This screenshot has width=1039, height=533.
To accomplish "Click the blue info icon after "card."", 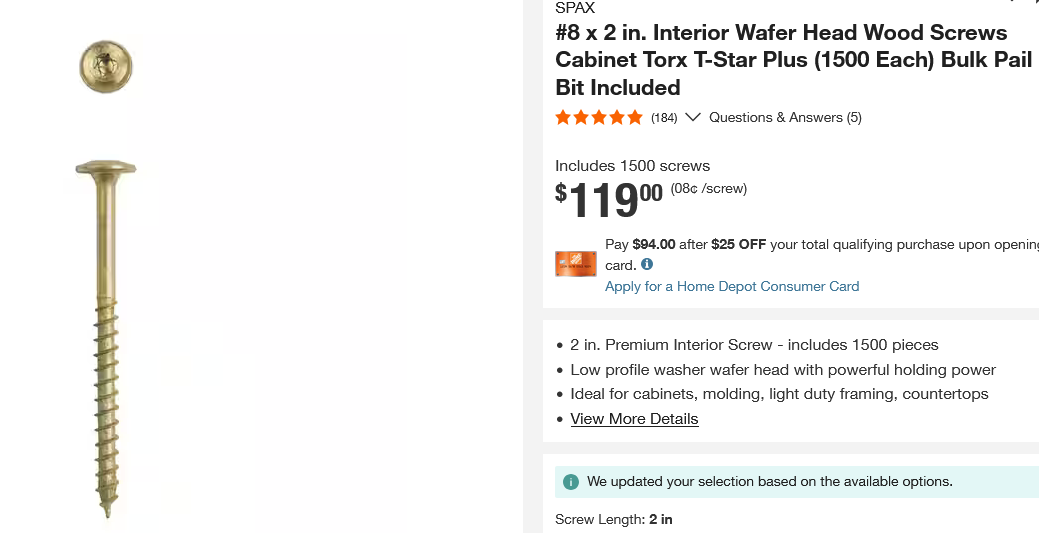I will [647, 265].
